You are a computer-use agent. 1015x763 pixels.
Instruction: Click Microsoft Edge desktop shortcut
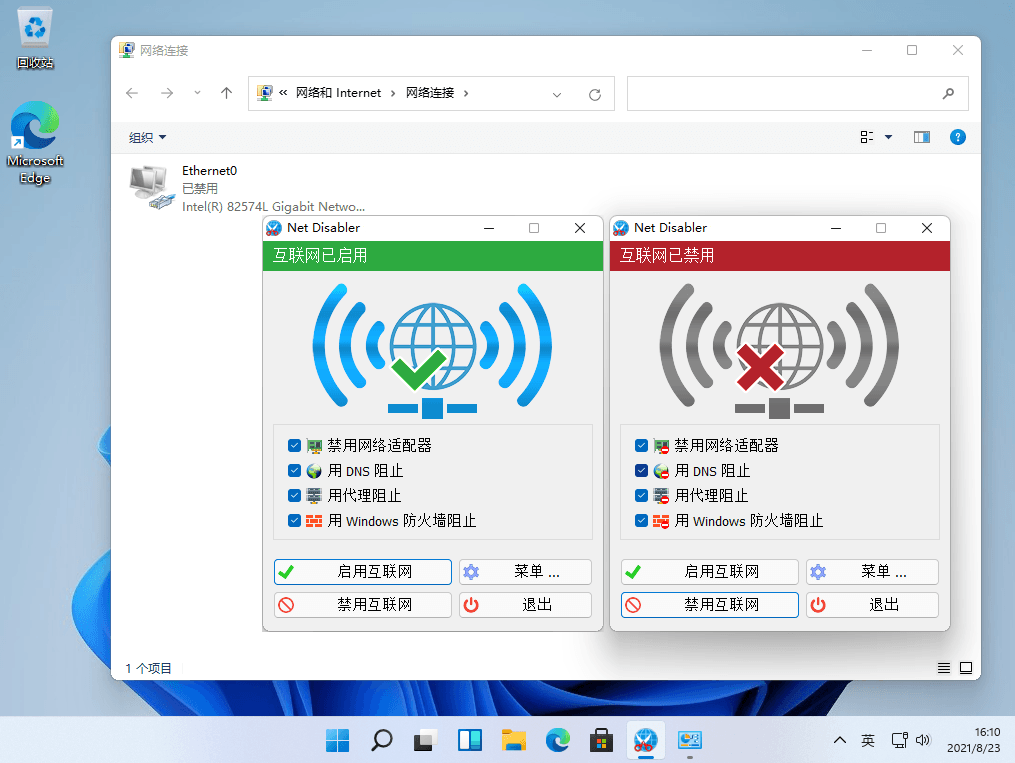[35, 144]
